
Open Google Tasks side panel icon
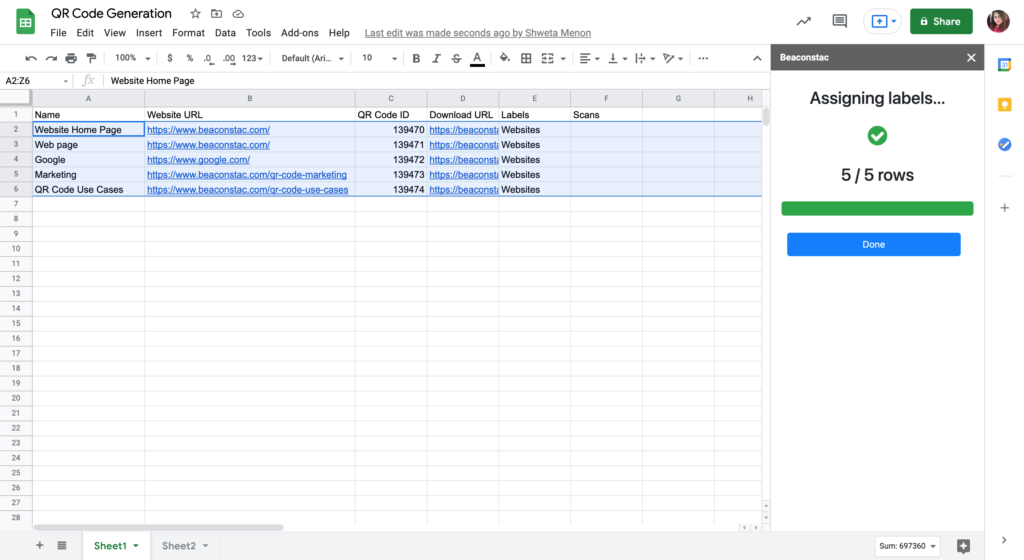pyautogui.click(x=1004, y=144)
